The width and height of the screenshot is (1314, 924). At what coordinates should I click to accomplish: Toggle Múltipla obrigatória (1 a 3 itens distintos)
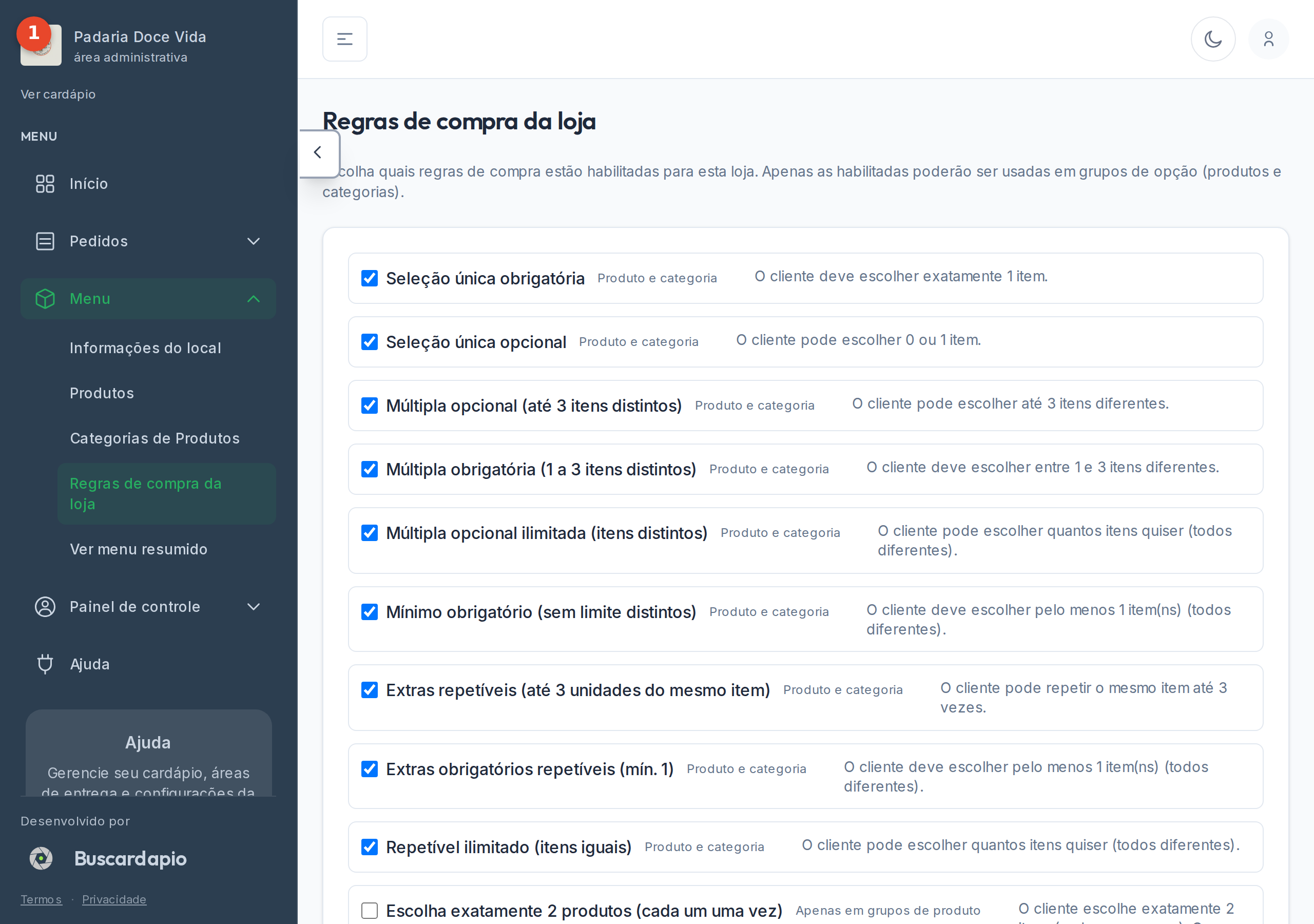pos(370,469)
